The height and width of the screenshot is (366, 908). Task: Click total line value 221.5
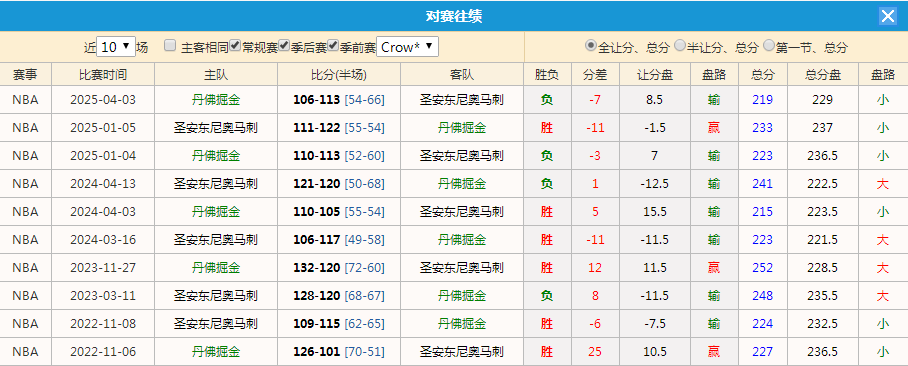point(822,240)
